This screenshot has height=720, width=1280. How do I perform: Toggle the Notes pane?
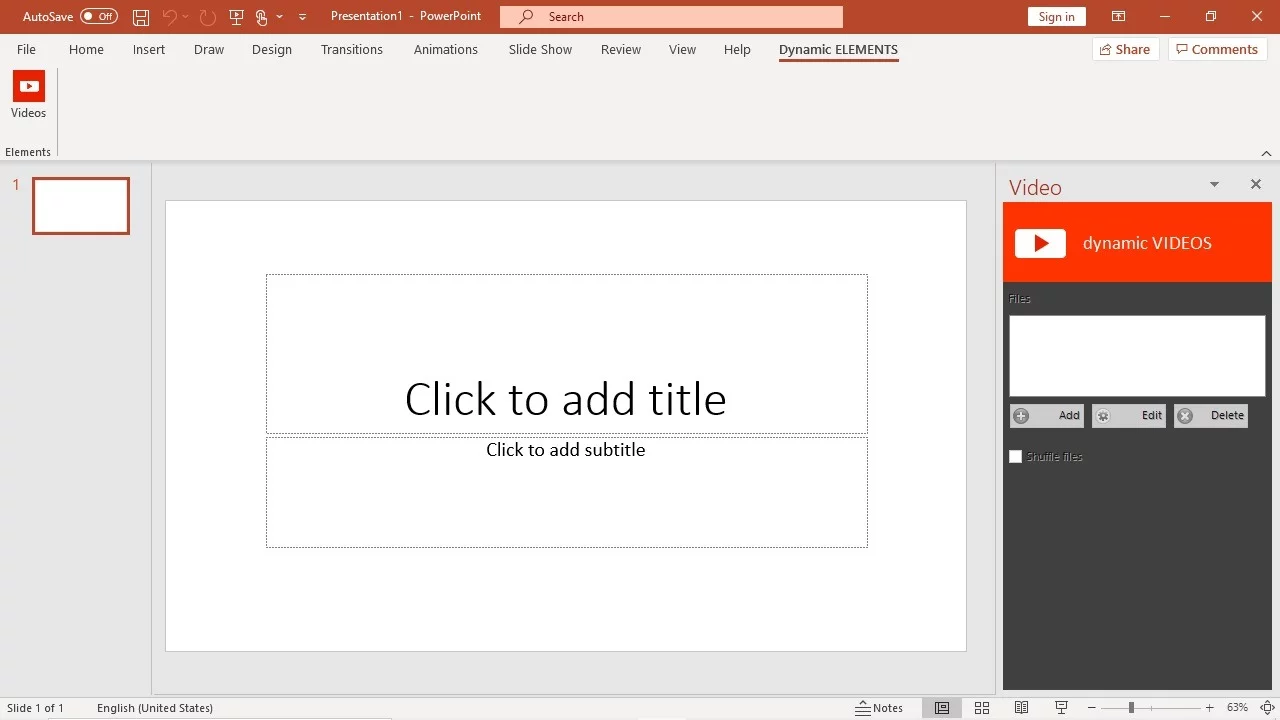coord(879,708)
